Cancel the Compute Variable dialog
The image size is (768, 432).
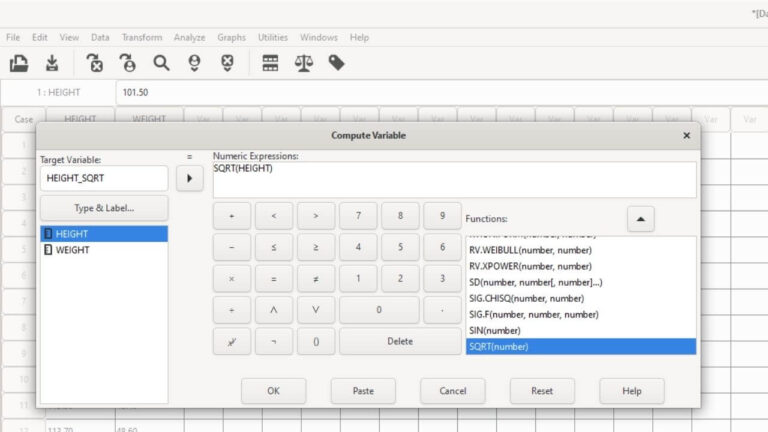coord(453,391)
